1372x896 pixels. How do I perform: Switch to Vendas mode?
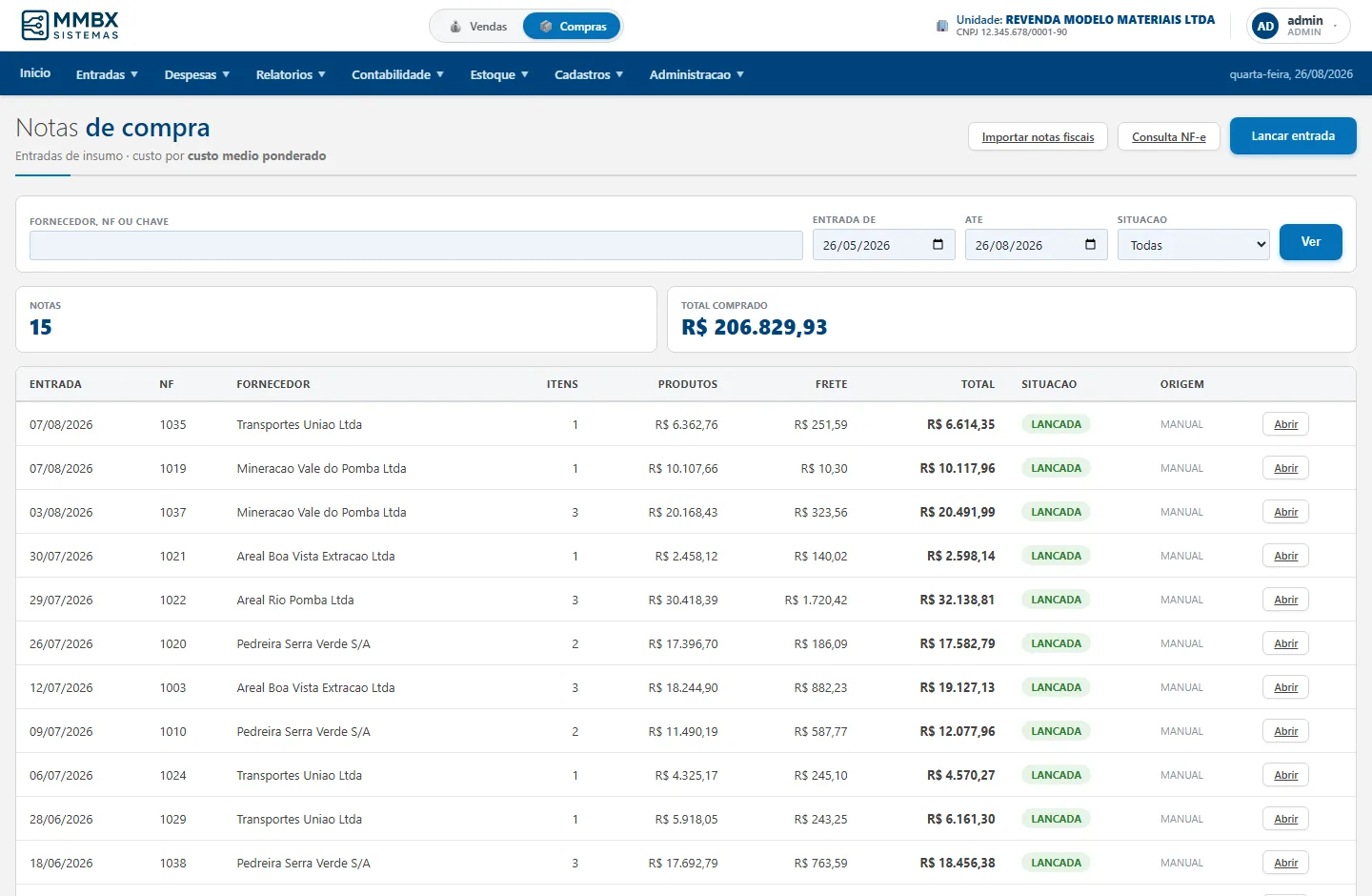pos(477,27)
